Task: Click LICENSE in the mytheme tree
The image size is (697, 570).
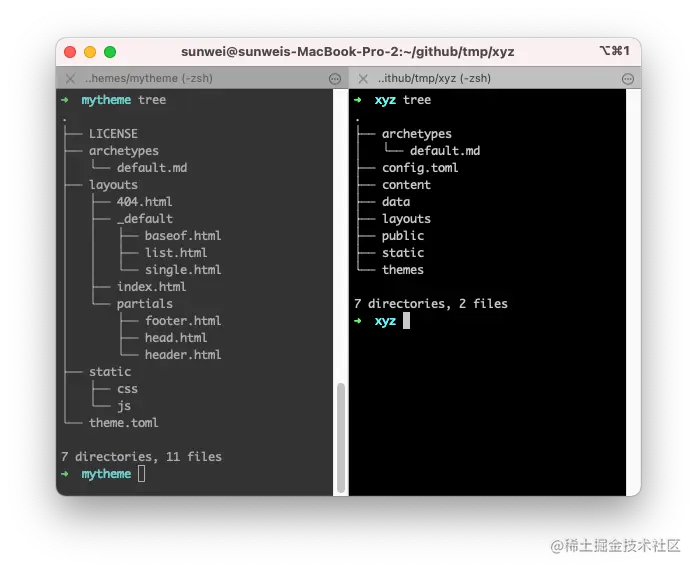Action: click(x=113, y=134)
